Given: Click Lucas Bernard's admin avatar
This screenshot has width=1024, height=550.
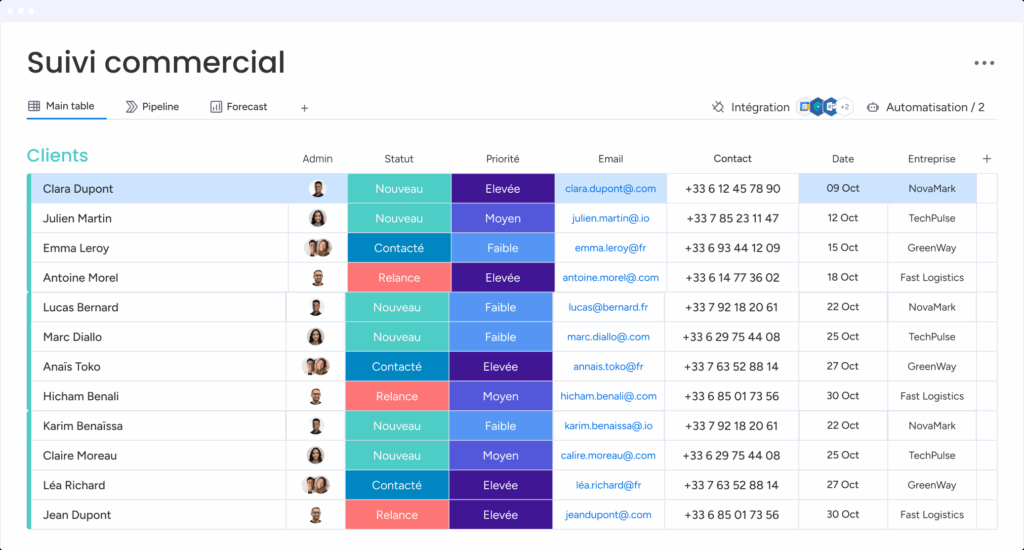Looking at the screenshot, I should [x=315, y=307].
